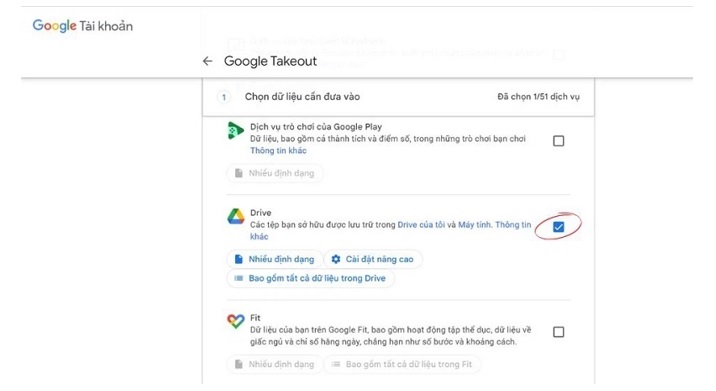Screen dimensions: 716x391
Task: Open Cài đặt nâng cao for Drive
Action: (373, 259)
